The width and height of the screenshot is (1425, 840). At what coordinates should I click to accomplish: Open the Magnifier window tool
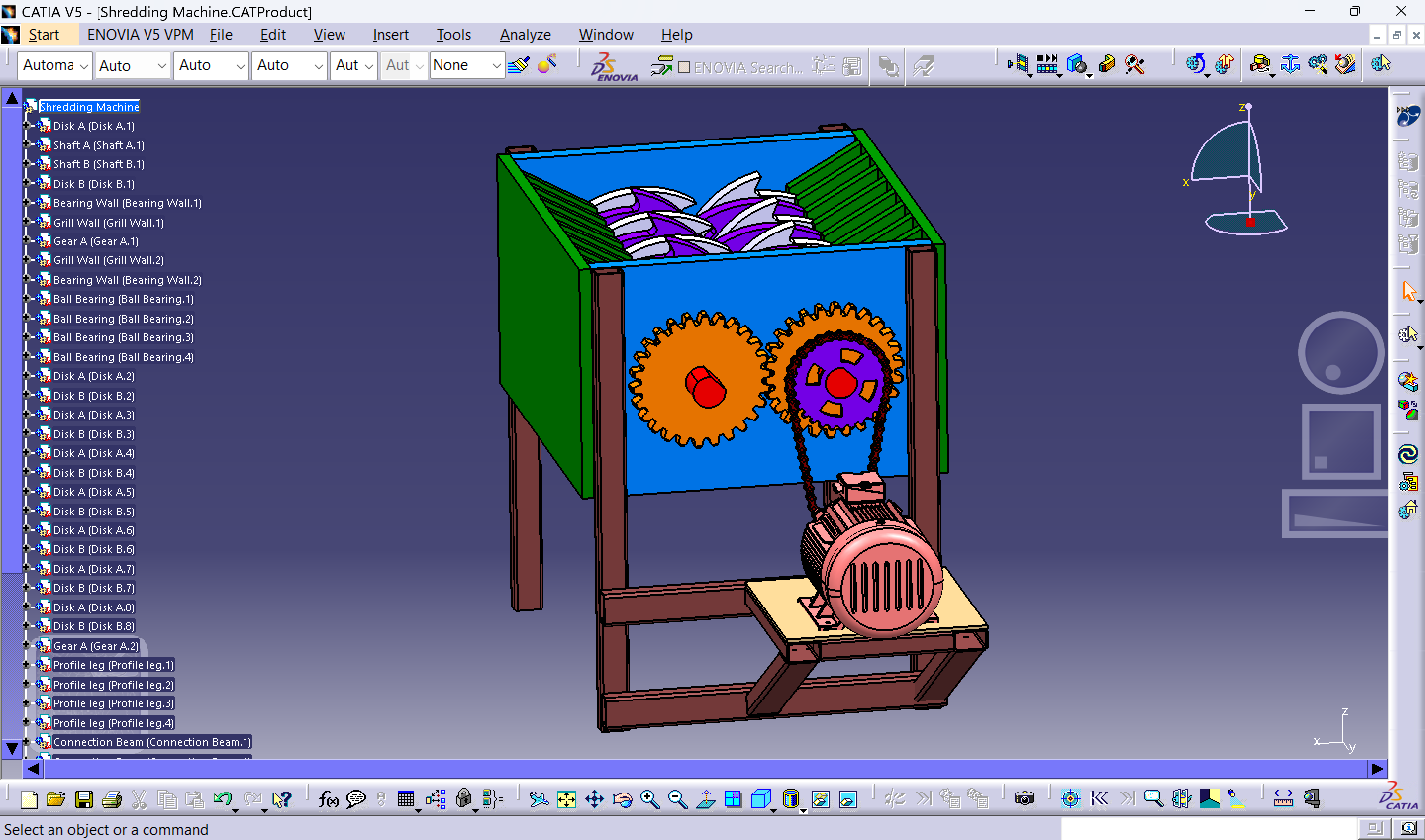[1153, 798]
